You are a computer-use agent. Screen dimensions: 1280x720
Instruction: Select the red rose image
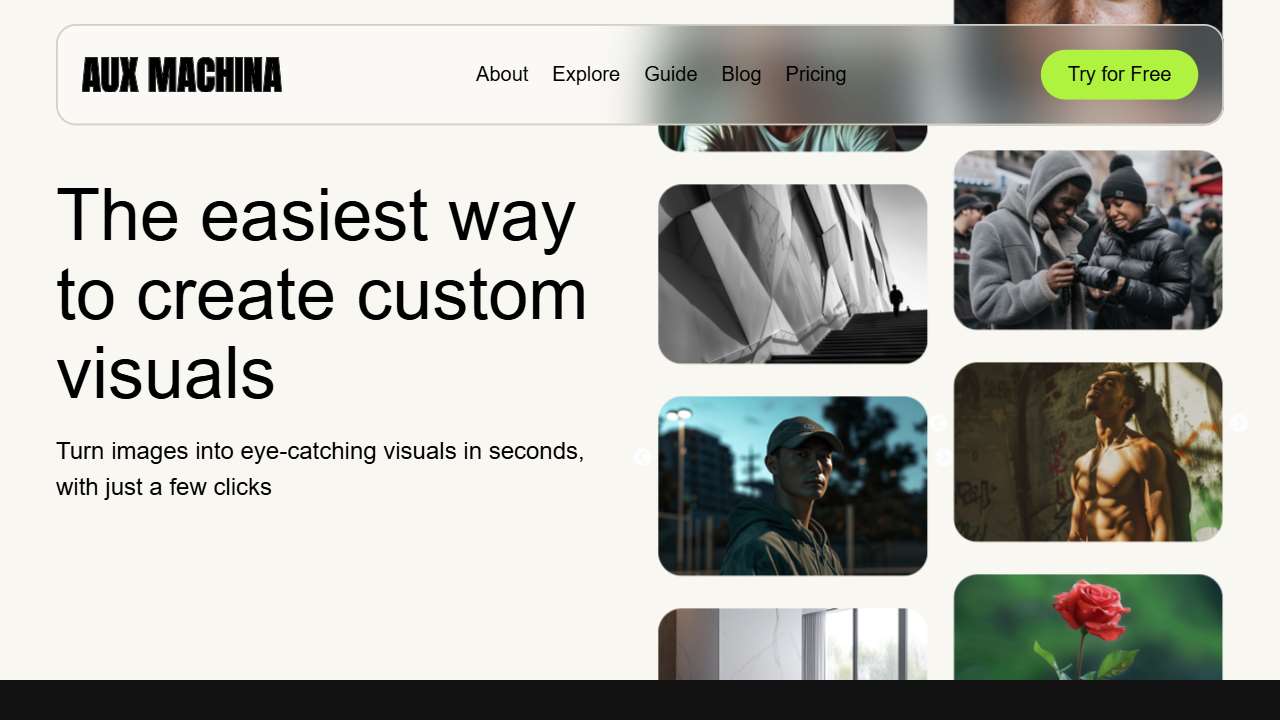coord(1088,627)
